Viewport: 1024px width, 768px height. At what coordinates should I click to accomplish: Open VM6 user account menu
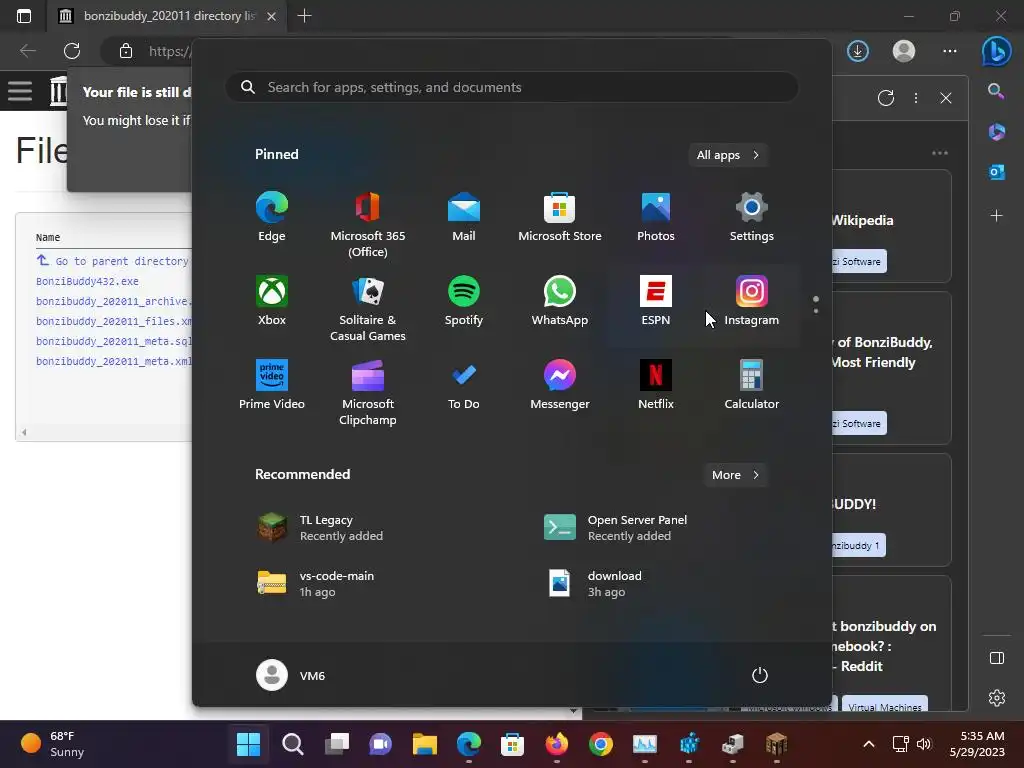click(x=291, y=675)
